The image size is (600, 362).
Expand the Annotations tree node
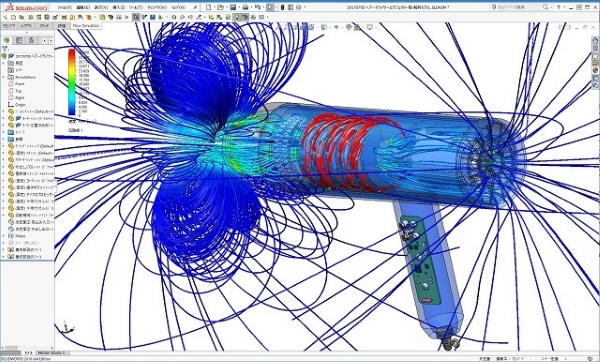click(3, 77)
